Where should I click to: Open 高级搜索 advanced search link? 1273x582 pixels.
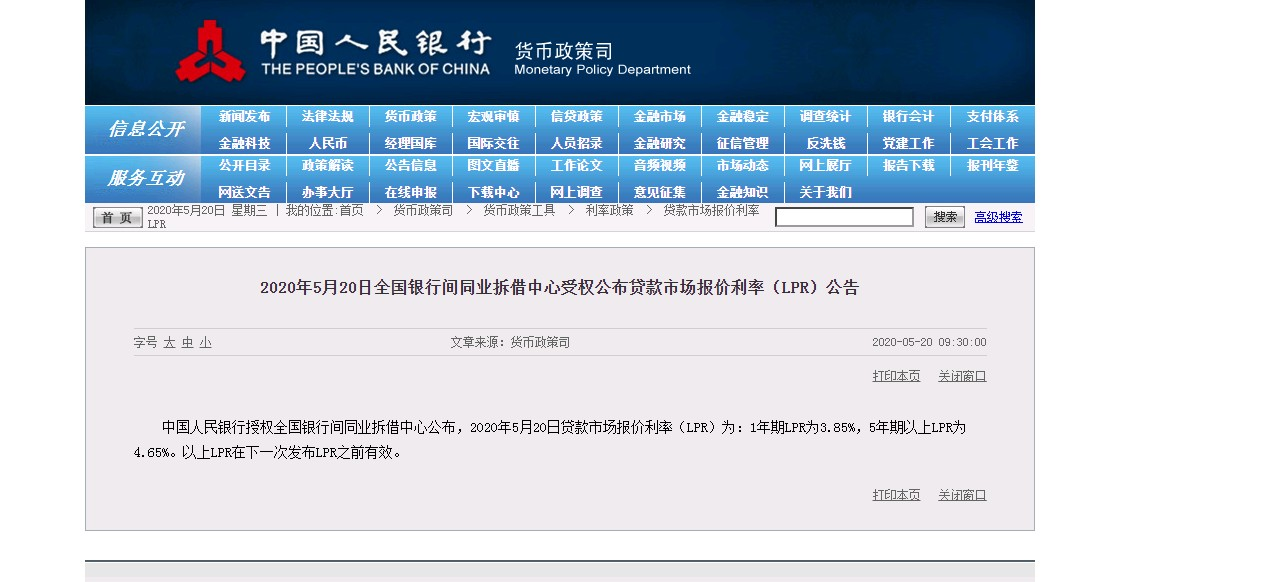pos(998,217)
